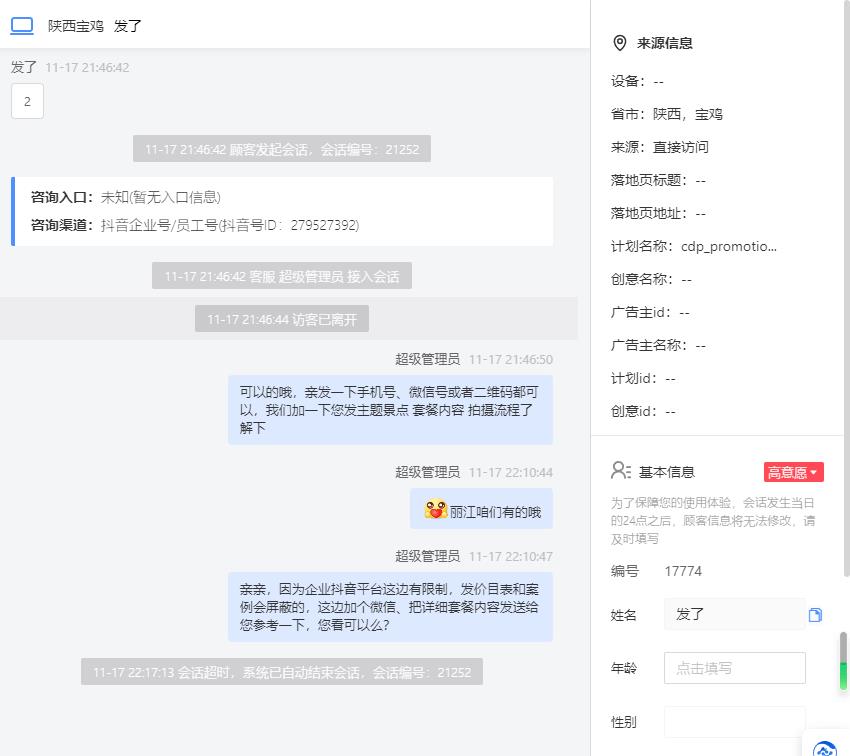
Task: Click the 来源信息 section heading
Action: [x=665, y=43]
